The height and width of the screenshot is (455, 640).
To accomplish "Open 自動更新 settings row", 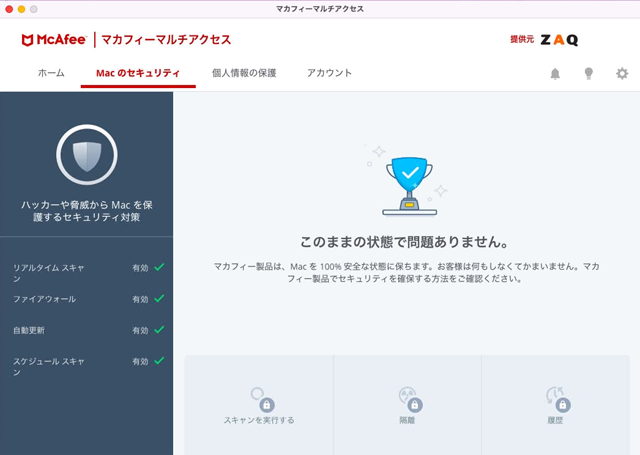I will tap(87, 330).
